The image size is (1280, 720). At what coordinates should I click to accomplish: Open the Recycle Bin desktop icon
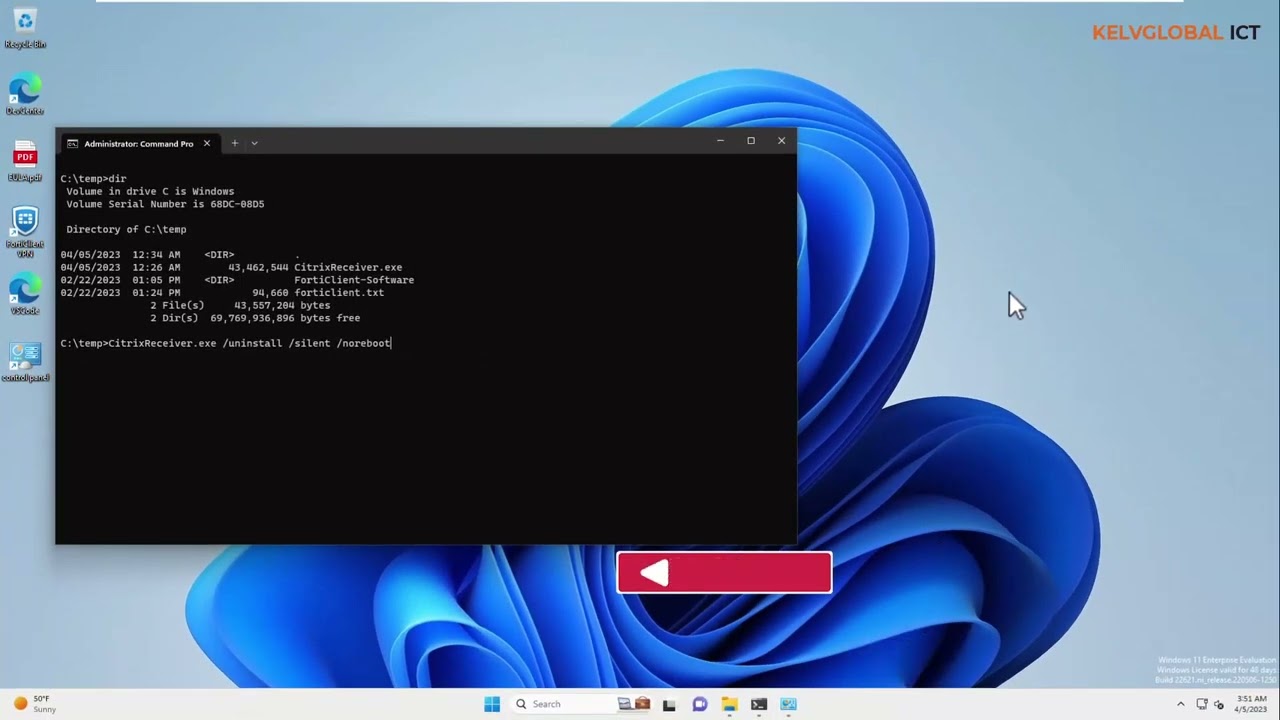tap(25, 28)
